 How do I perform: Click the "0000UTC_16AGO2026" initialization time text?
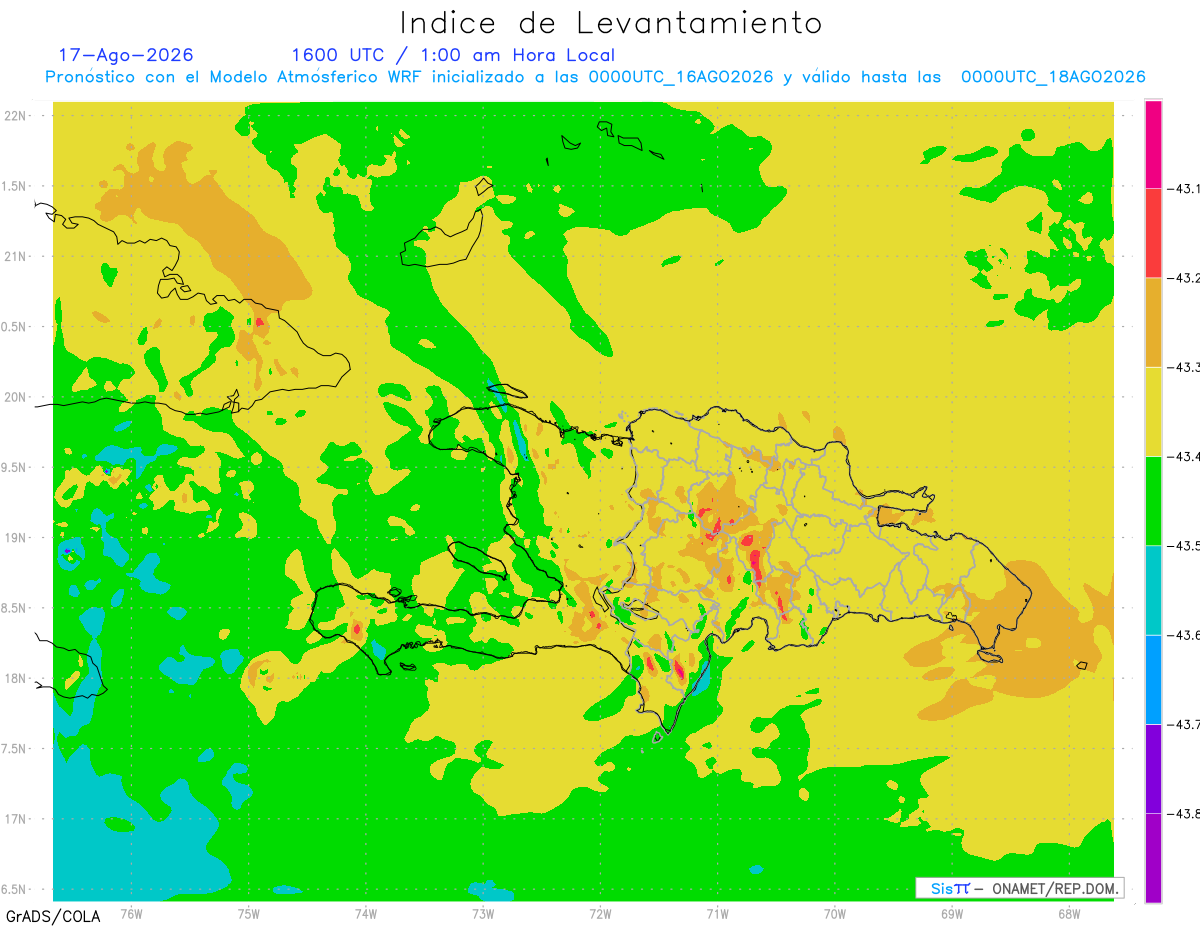680,77
